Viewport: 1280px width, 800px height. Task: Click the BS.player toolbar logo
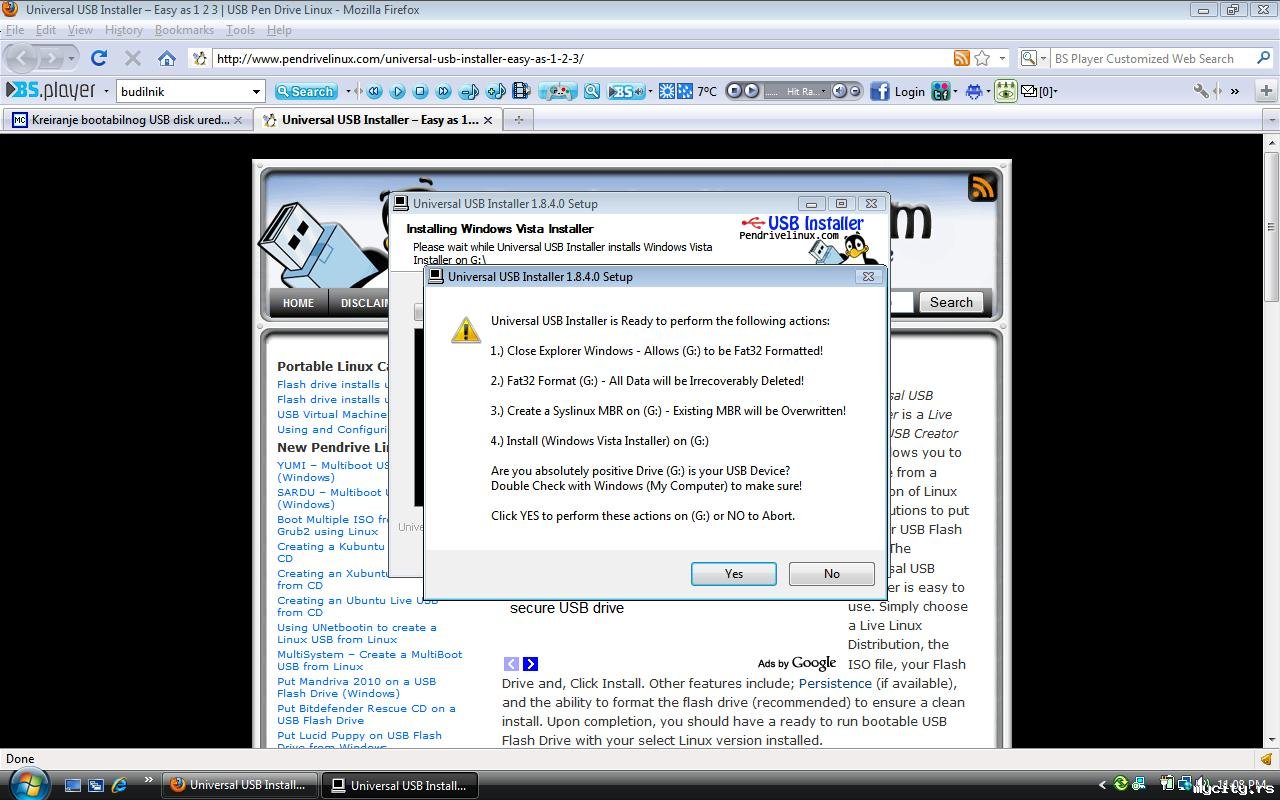point(51,91)
